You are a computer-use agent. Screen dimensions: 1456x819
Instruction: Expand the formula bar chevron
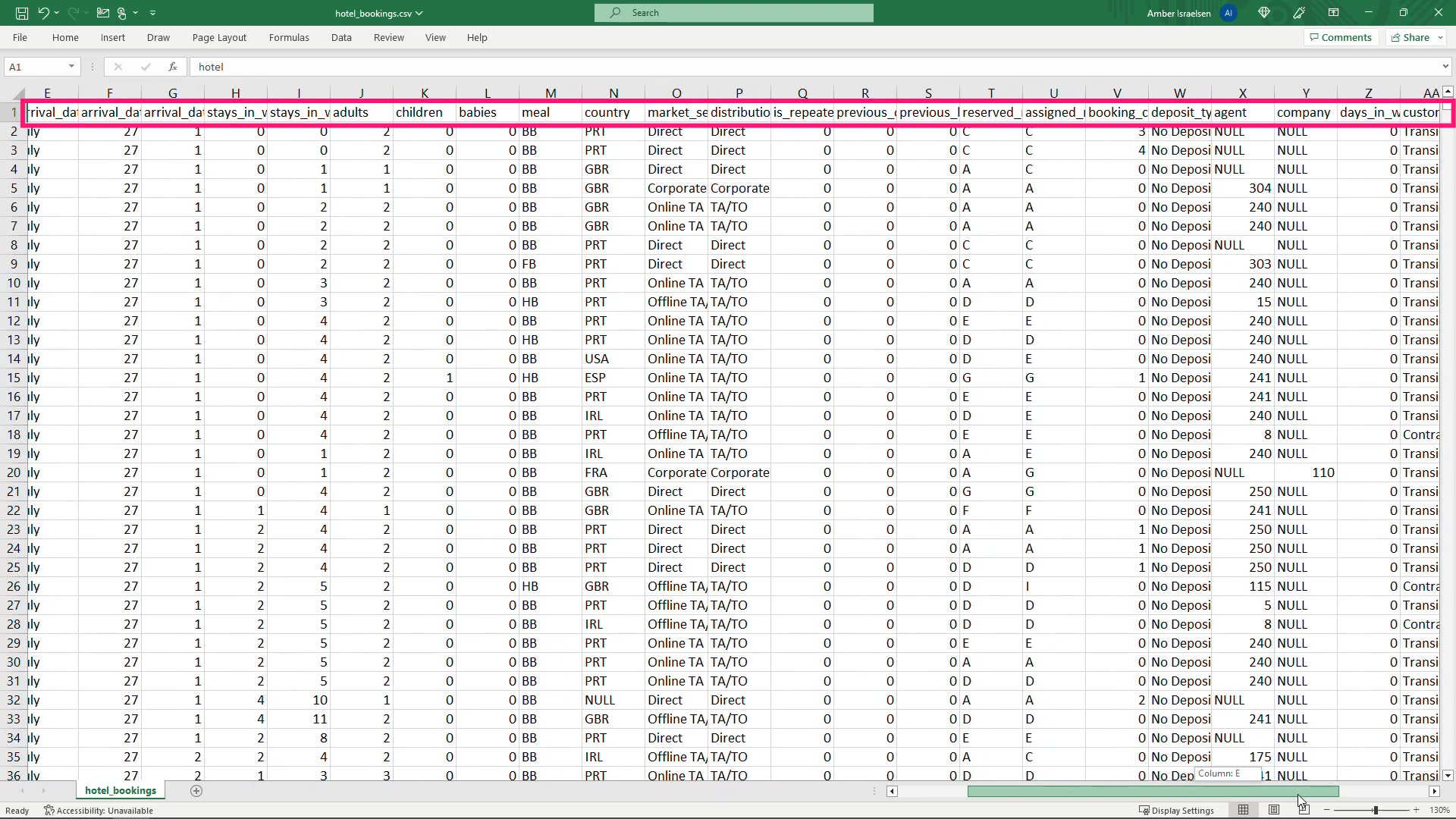(1445, 67)
